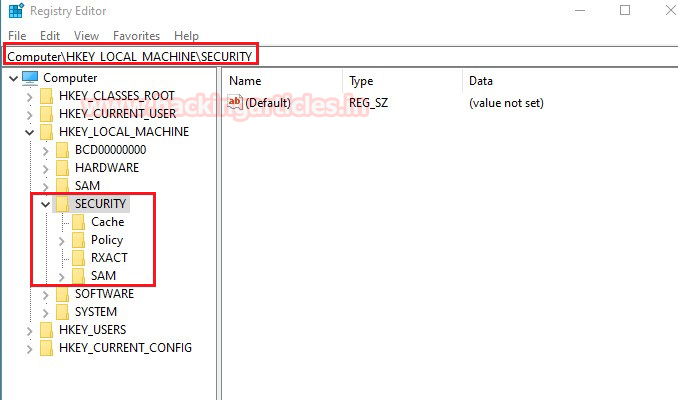
Task: Open the File menu
Action: (x=17, y=35)
